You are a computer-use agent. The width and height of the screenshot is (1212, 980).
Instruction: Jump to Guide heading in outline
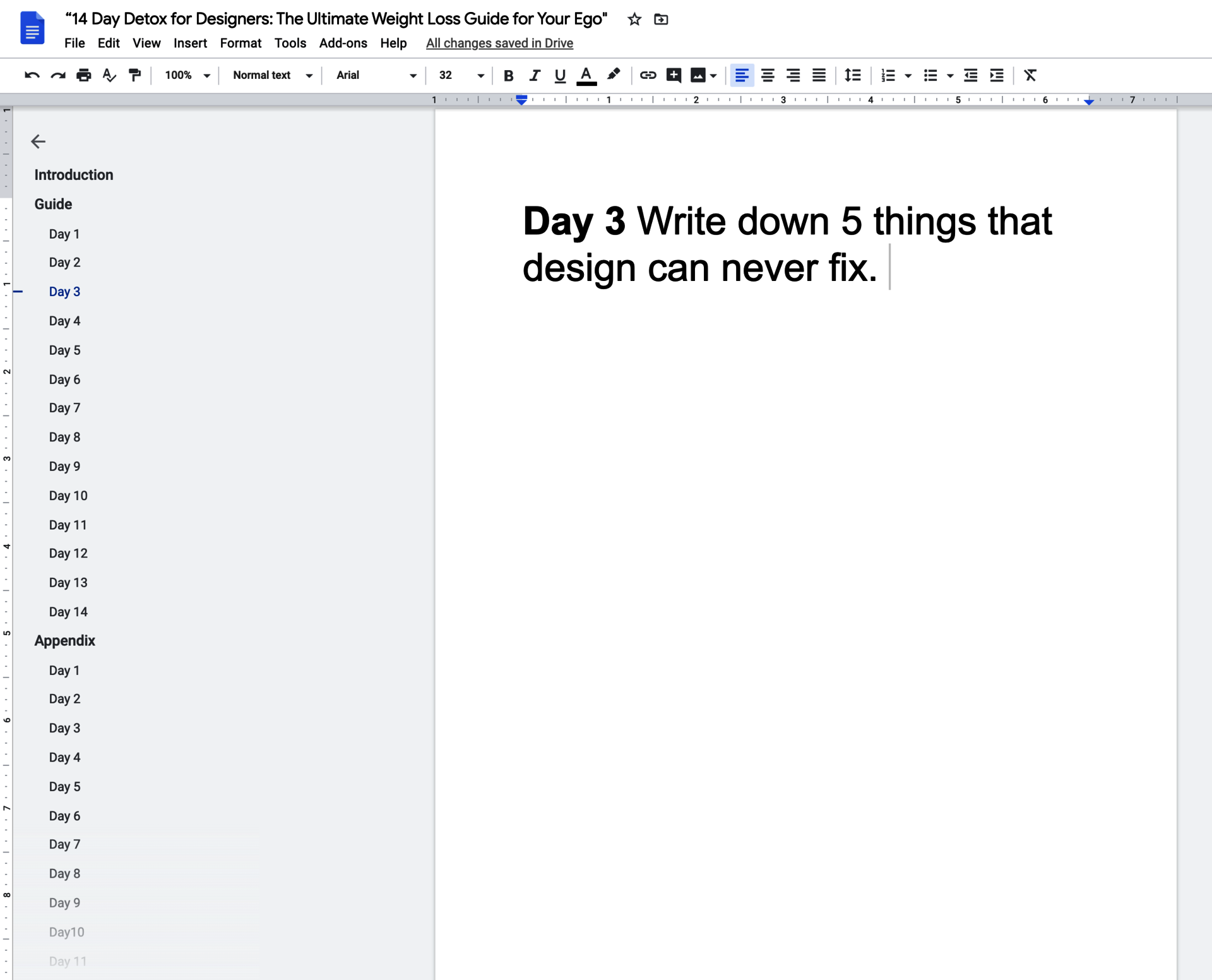click(x=53, y=204)
